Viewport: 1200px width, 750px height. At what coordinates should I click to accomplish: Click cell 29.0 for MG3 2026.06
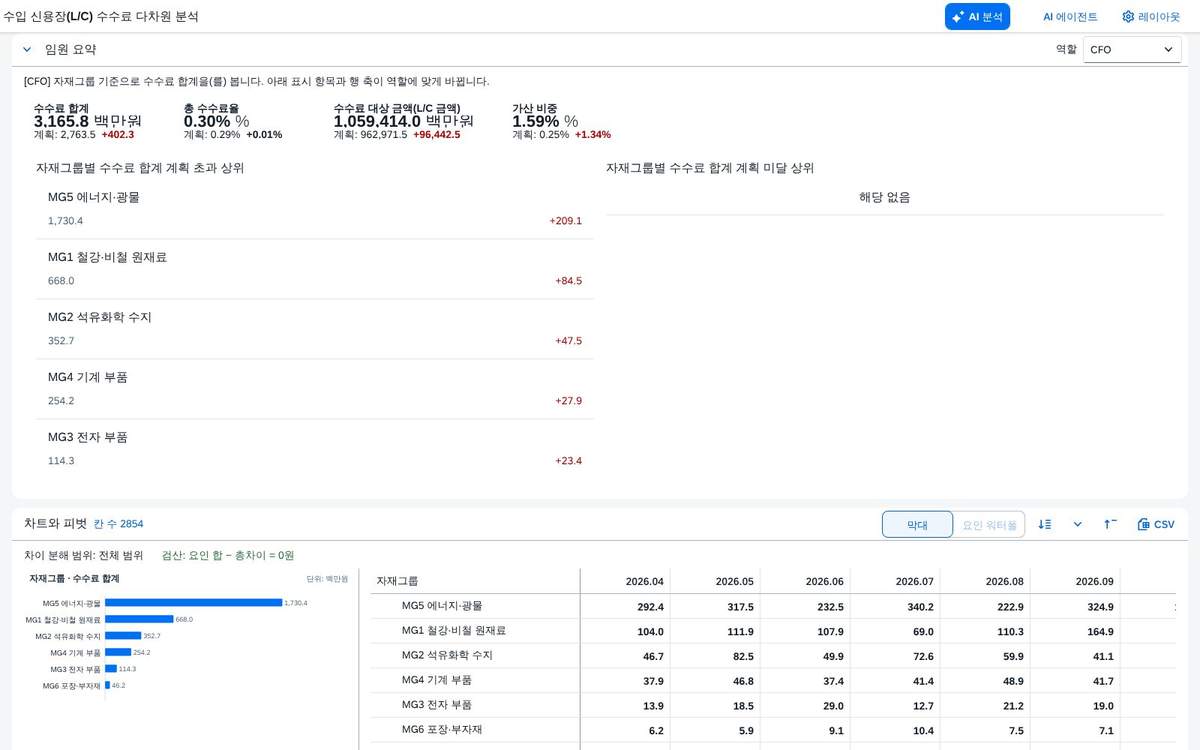(806, 705)
